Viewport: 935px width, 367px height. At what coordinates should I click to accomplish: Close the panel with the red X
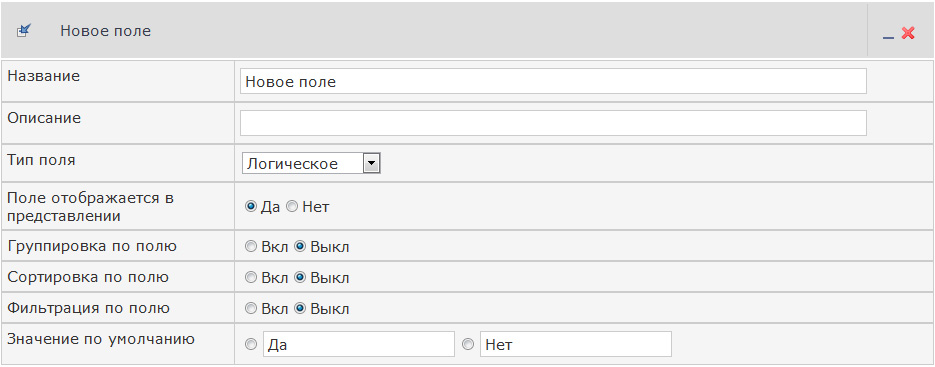[x=908, y=33]
